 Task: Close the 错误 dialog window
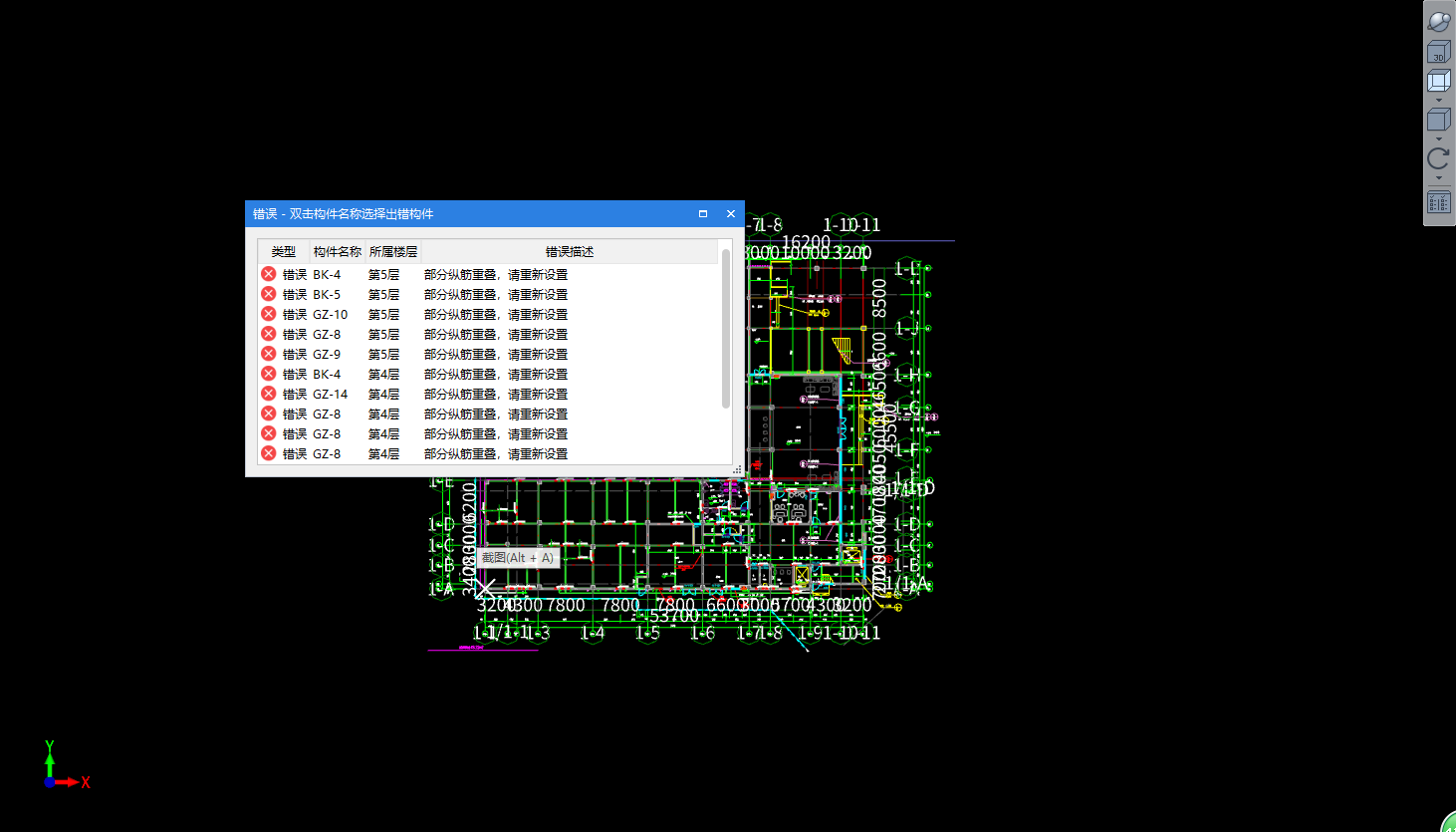click(x=731, y=213)
